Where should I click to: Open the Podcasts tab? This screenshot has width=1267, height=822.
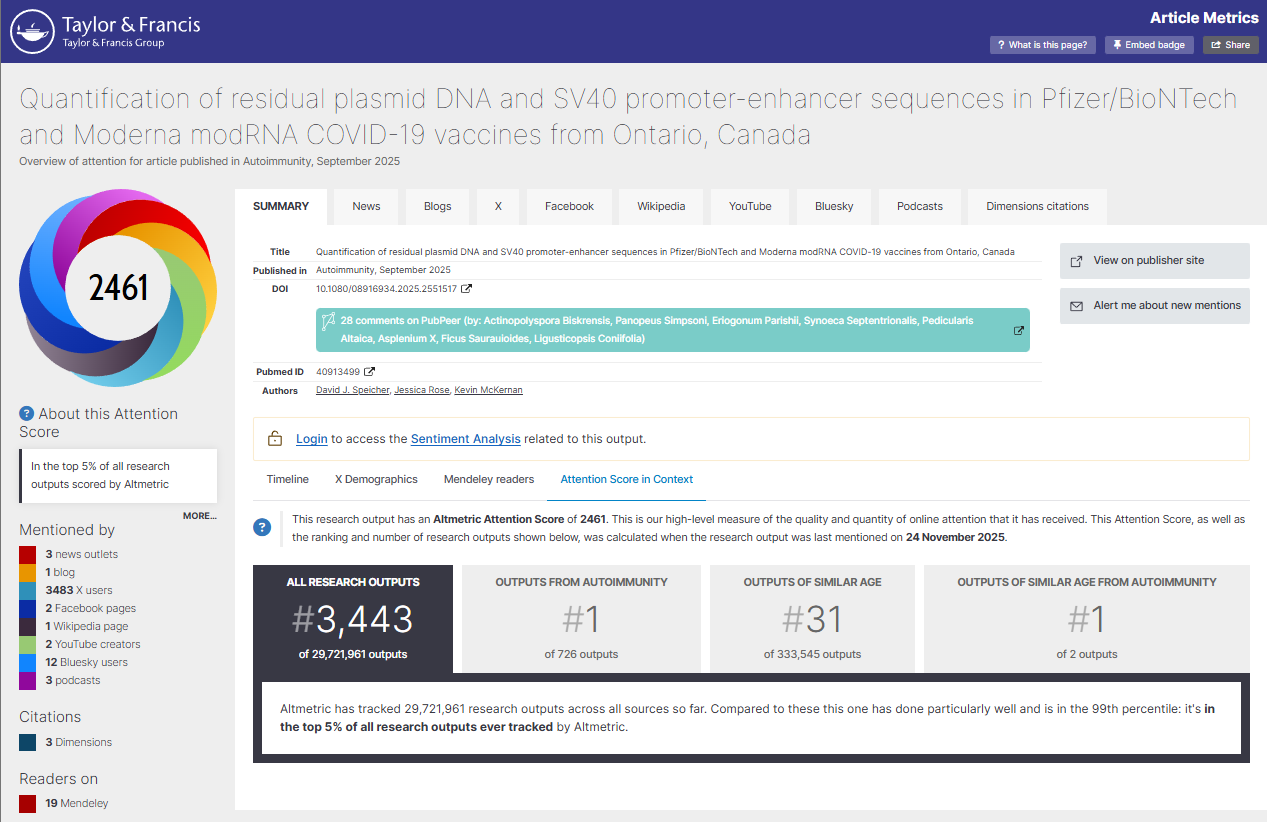pos(920,206)
